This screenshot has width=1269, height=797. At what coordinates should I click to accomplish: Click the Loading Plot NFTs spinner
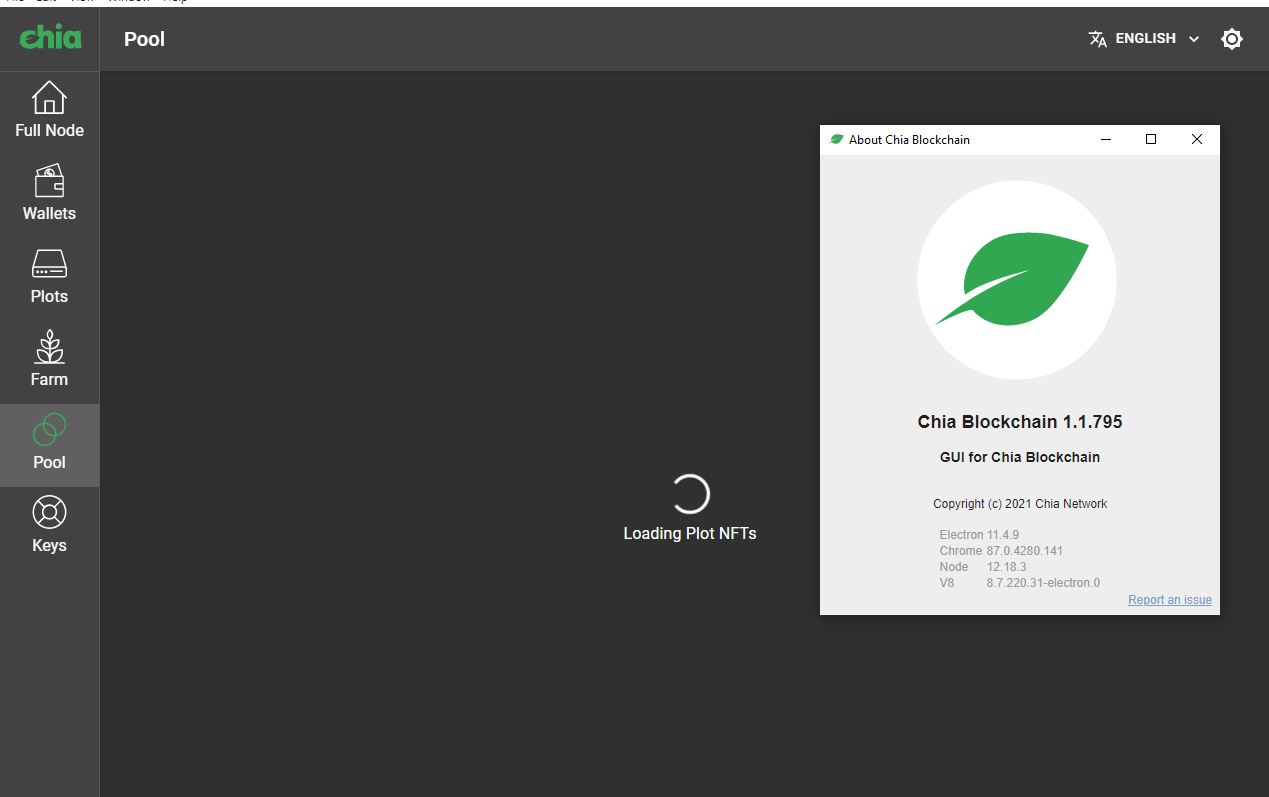point(691,493)
